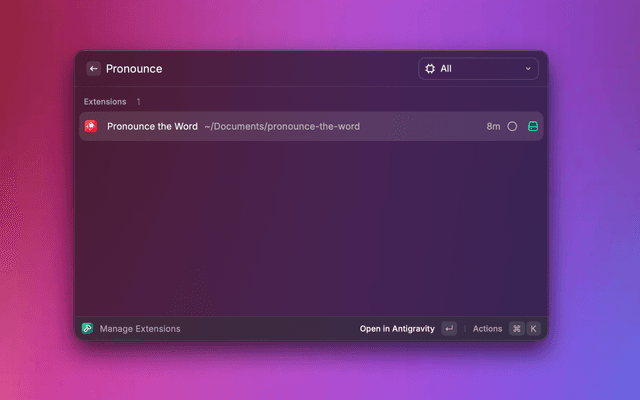Click the icon inside the All dropdown
640x400 pixels.
(x=430, y=69)
